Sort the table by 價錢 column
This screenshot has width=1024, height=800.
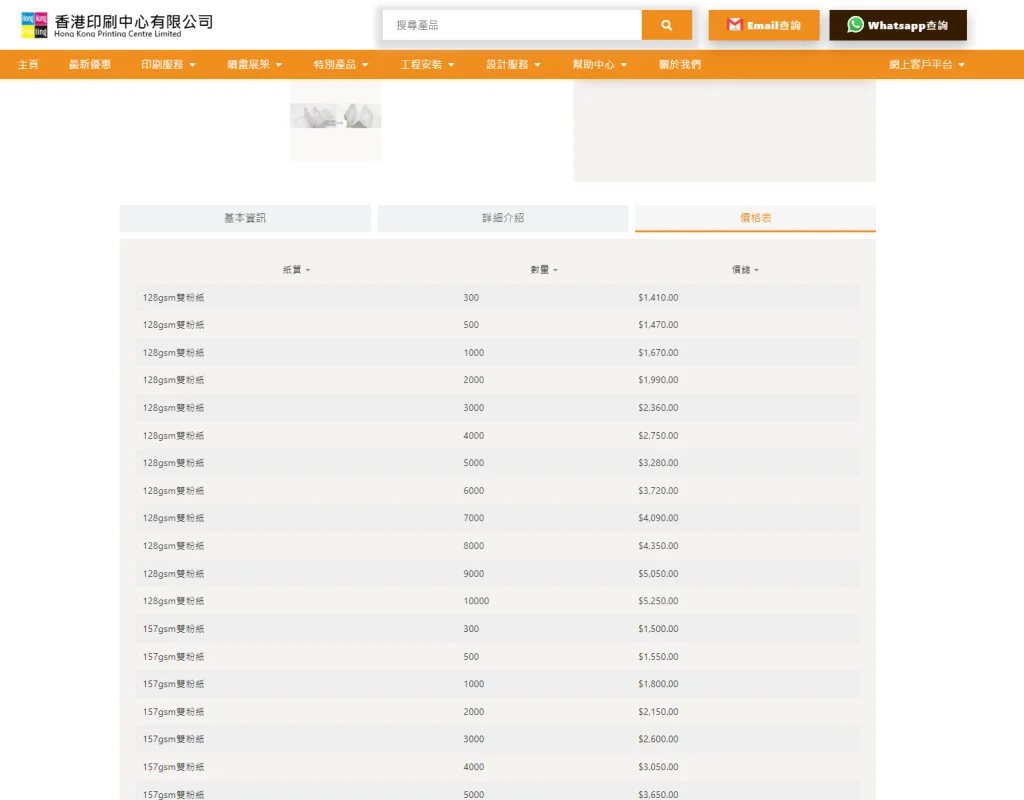(x=745, y=269)
